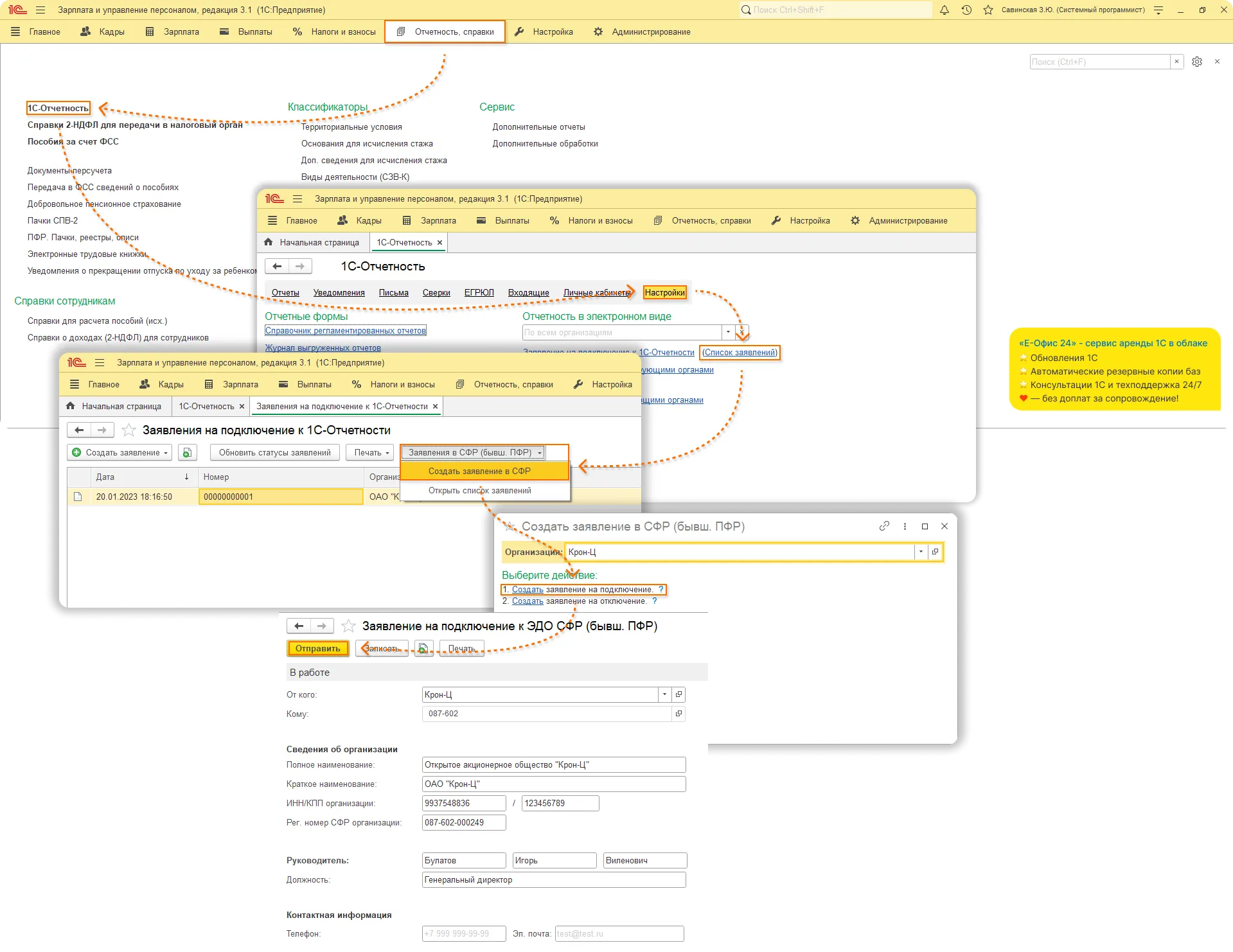Select Создать заявление в СФР menu entry

[x=485, y=472]
